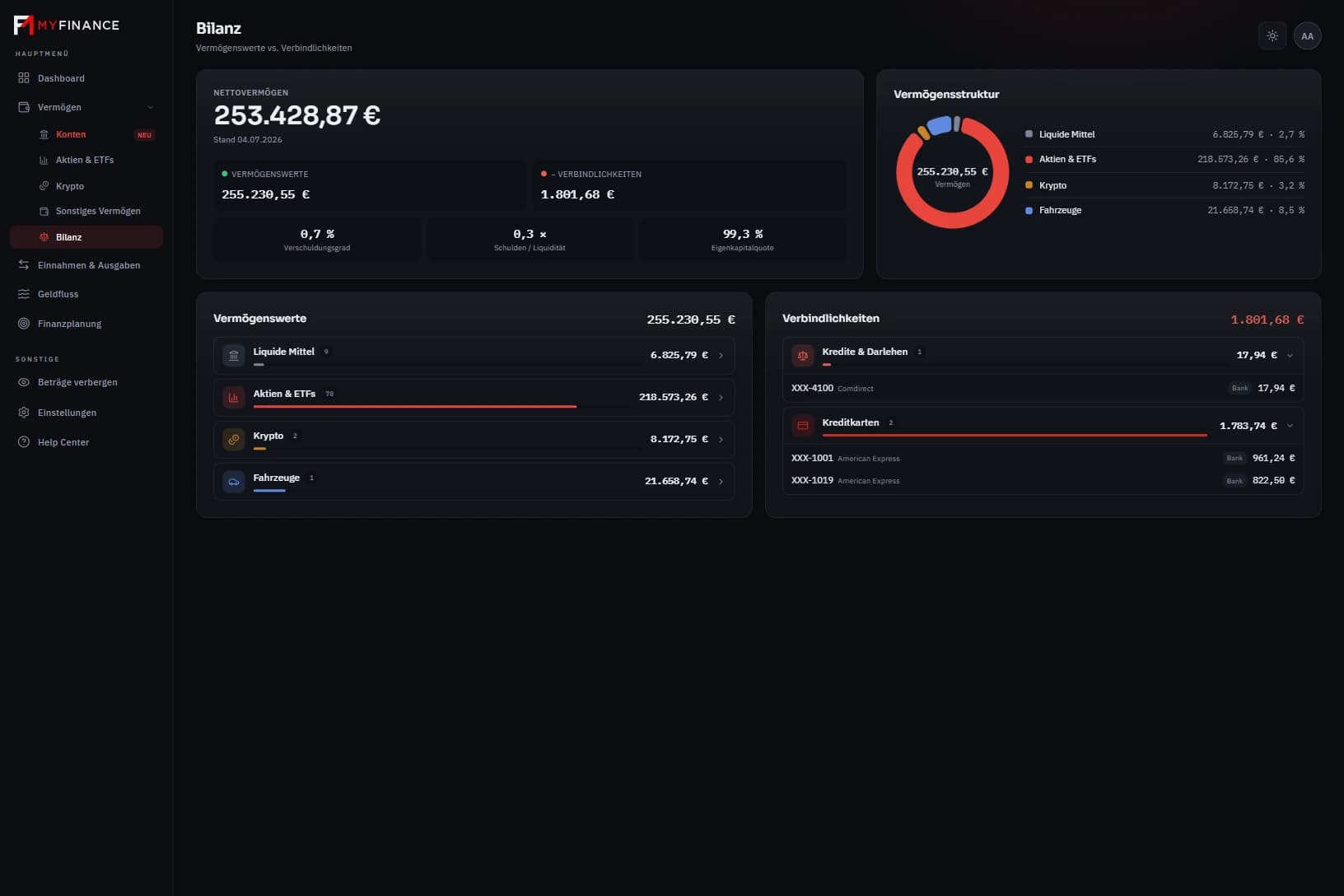The width and height of the screenshot is (1344, 896).
Task: Click the red Aktien & ETFs legend swatch
Action: click(1029, 160)
